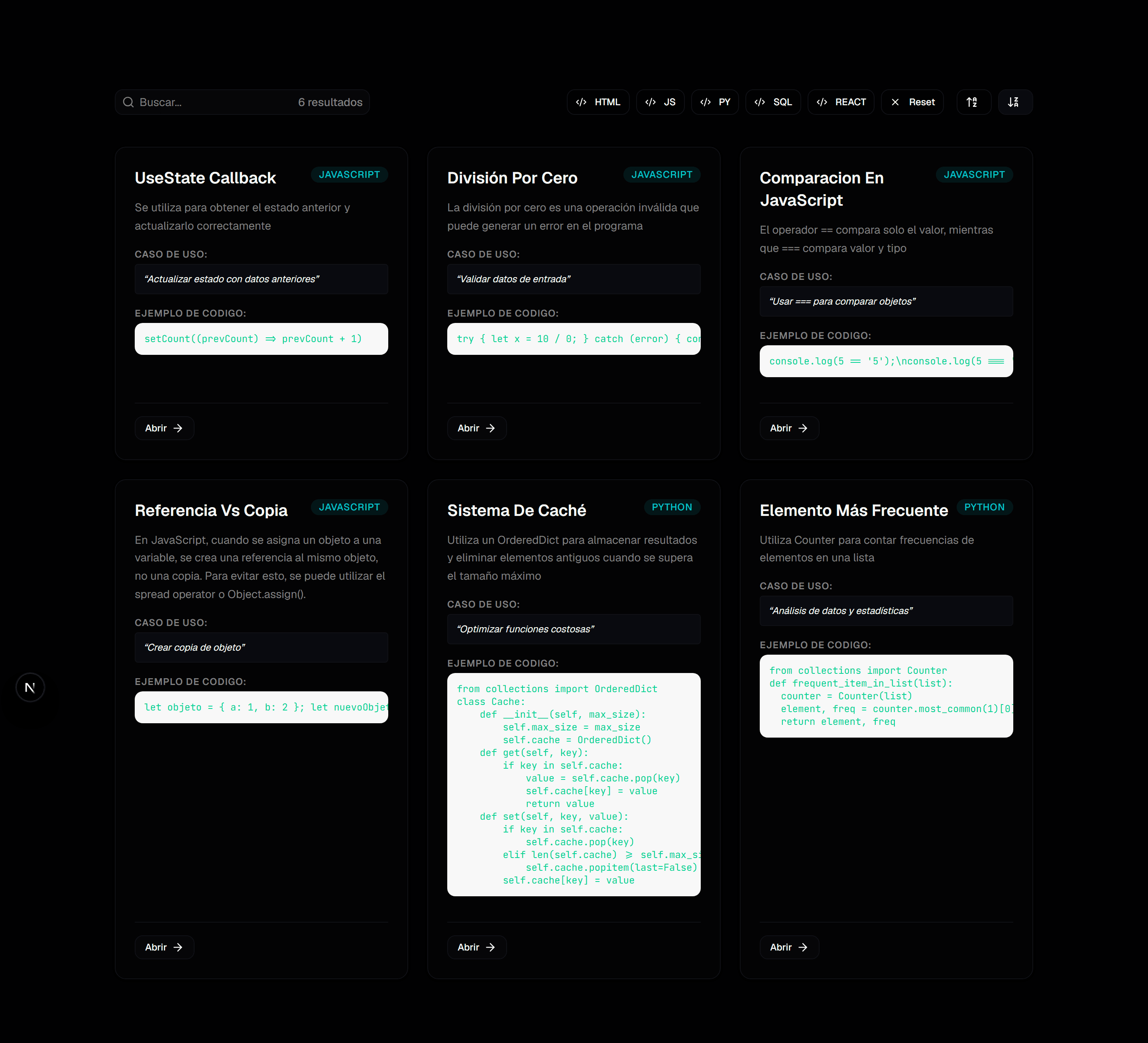Click the UseState Callback title
The width and height of the screenshot is (1148, 1043).
[205, 178]
